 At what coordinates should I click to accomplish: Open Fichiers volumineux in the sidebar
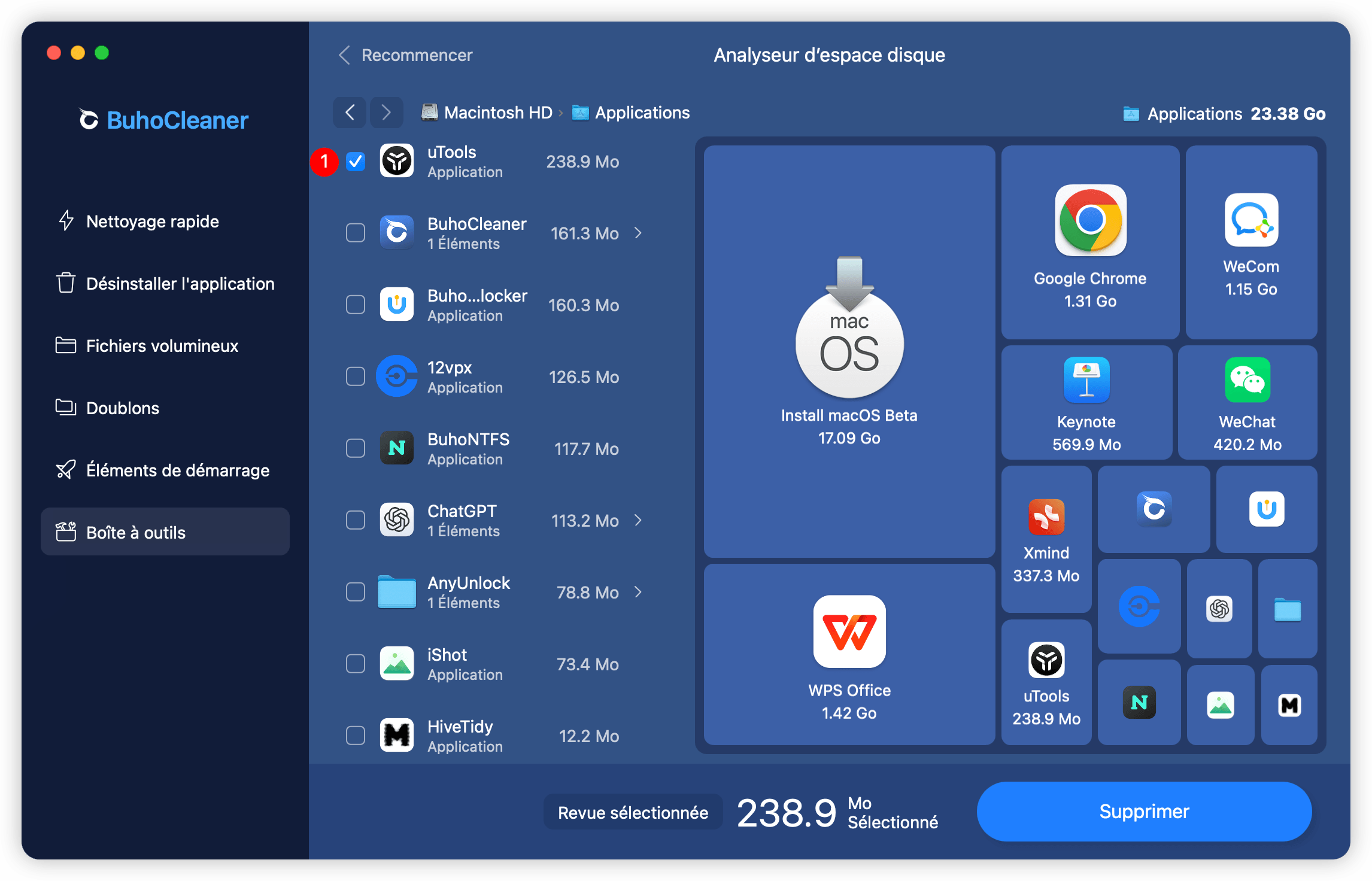click(x=165, y=346)
